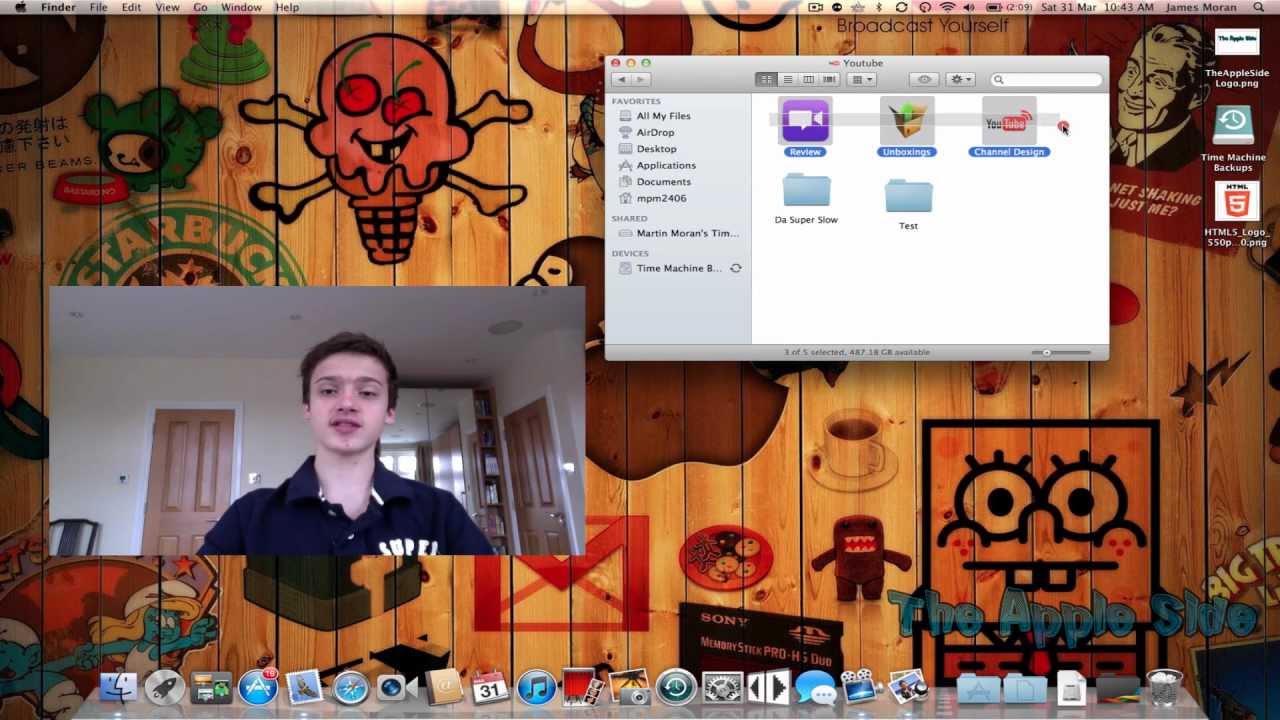Select the Unboxings folder icon

click(907, 121)
